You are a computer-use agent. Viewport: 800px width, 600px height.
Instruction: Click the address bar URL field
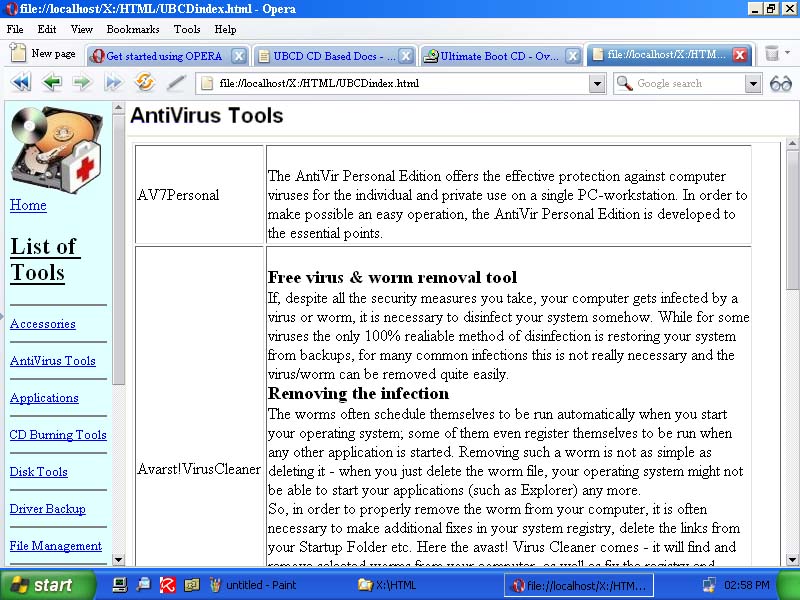(x=400, y=84)
